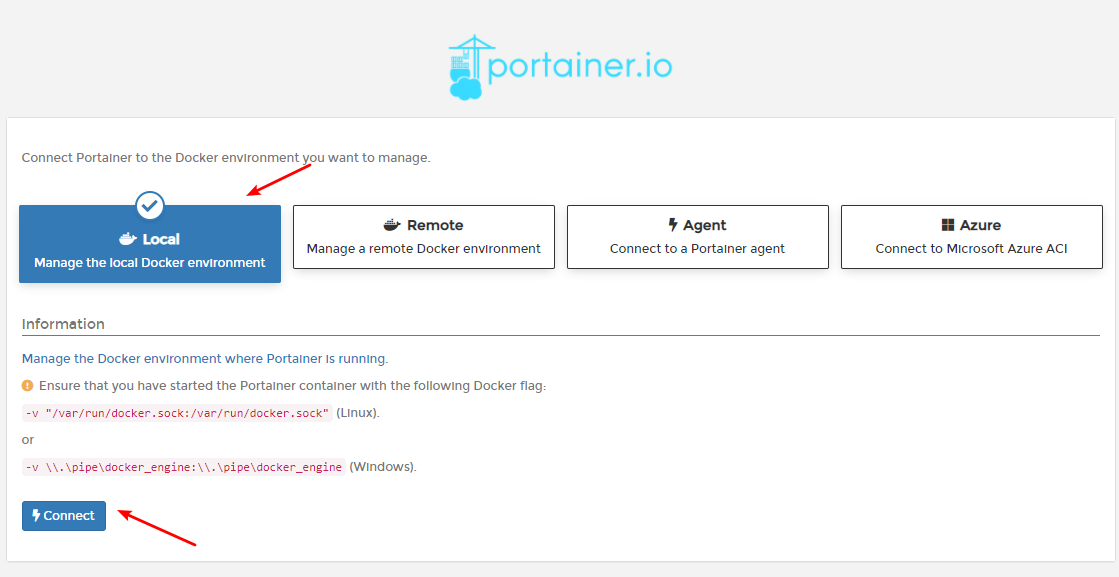Click 'Manage the Docker environment where Portainer is running'
Viewport: 1119px width, 577px height.
pos(205,358)
